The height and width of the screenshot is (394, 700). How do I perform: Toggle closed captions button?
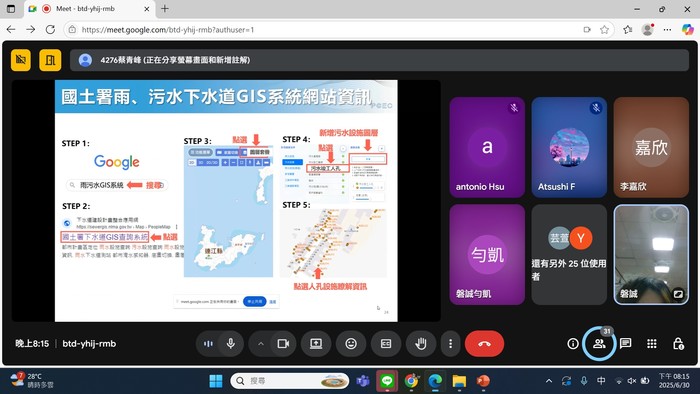tap(386, 344)
